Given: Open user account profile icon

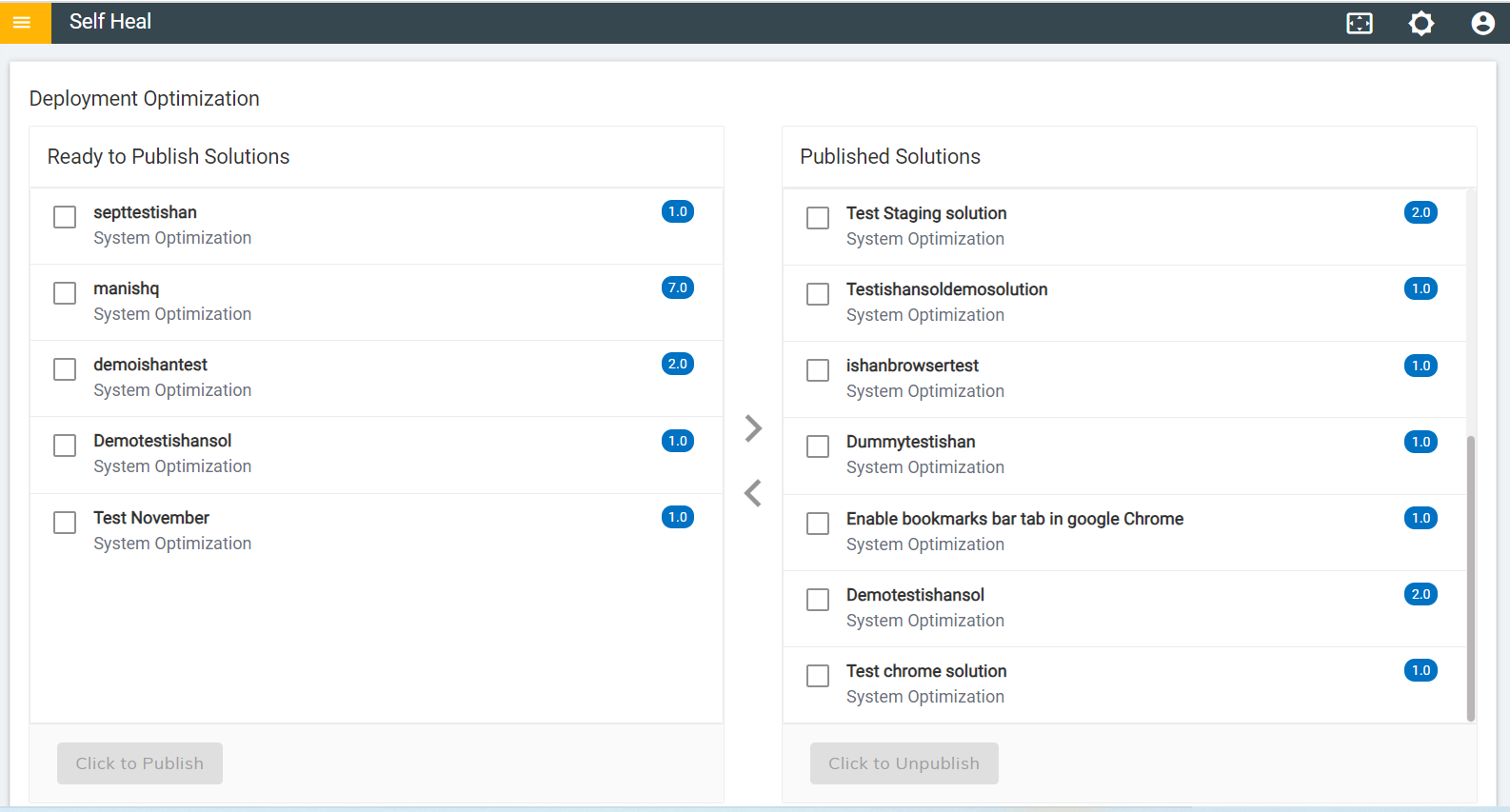Looking at the screenshot, I should click(x=1482, y=23).
